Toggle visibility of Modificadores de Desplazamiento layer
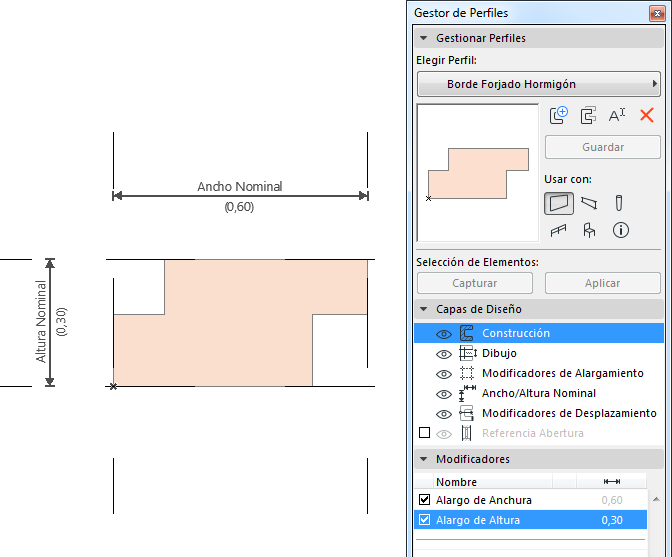The width and height of the screenshot is (672, 557). coord(444,414)
